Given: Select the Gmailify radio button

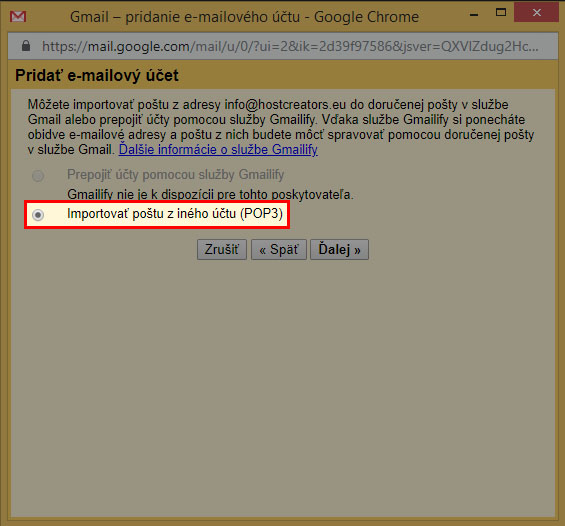Looking at the screenshot, I should (x=38, y=176).
